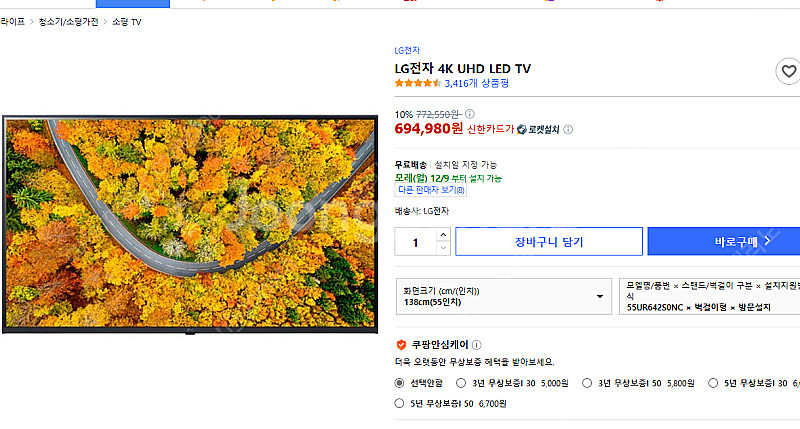Click the star rating icons
800x429 pixels.
click(417, 83)
